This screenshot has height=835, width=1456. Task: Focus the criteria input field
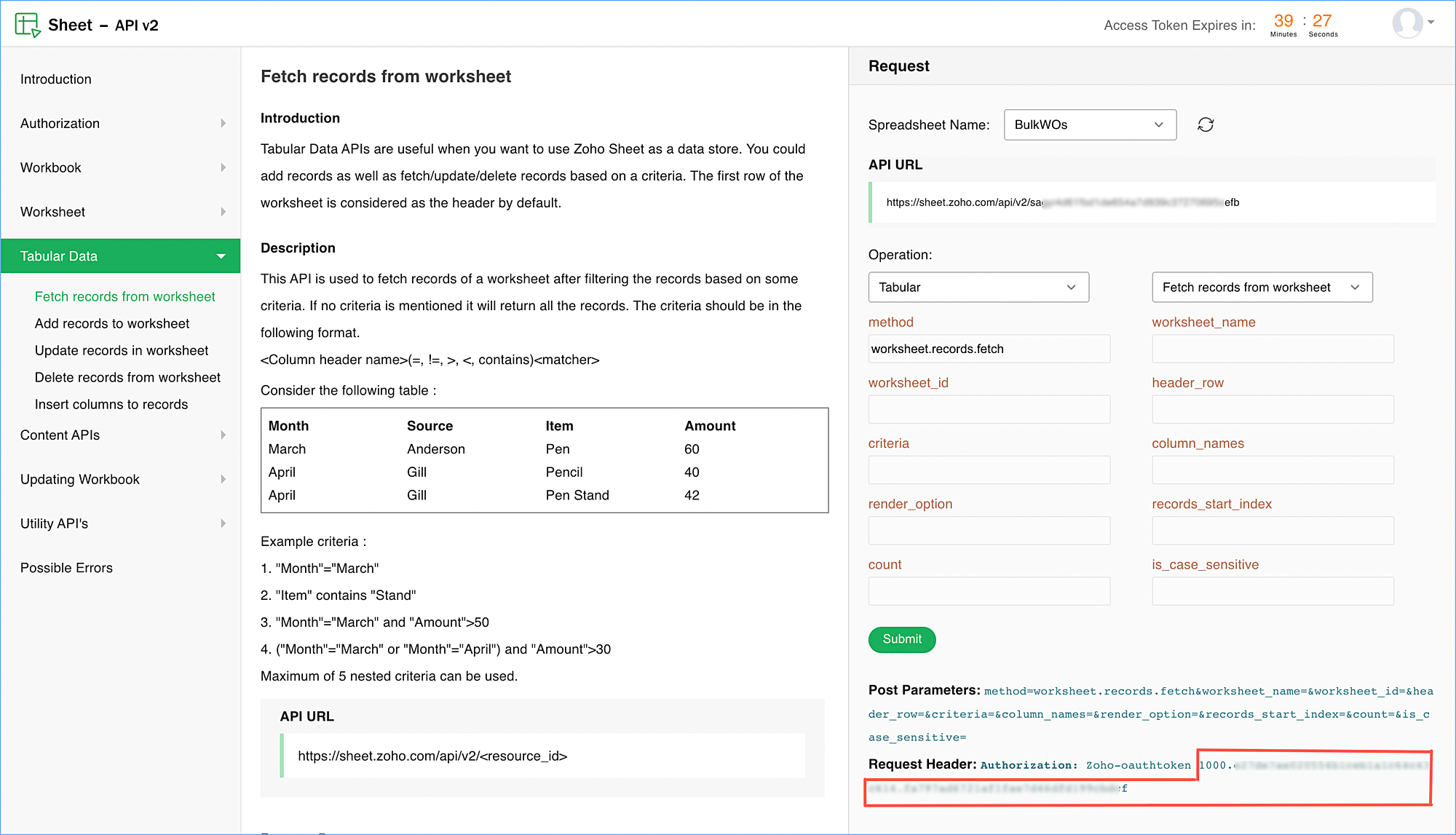pos(989,470)
